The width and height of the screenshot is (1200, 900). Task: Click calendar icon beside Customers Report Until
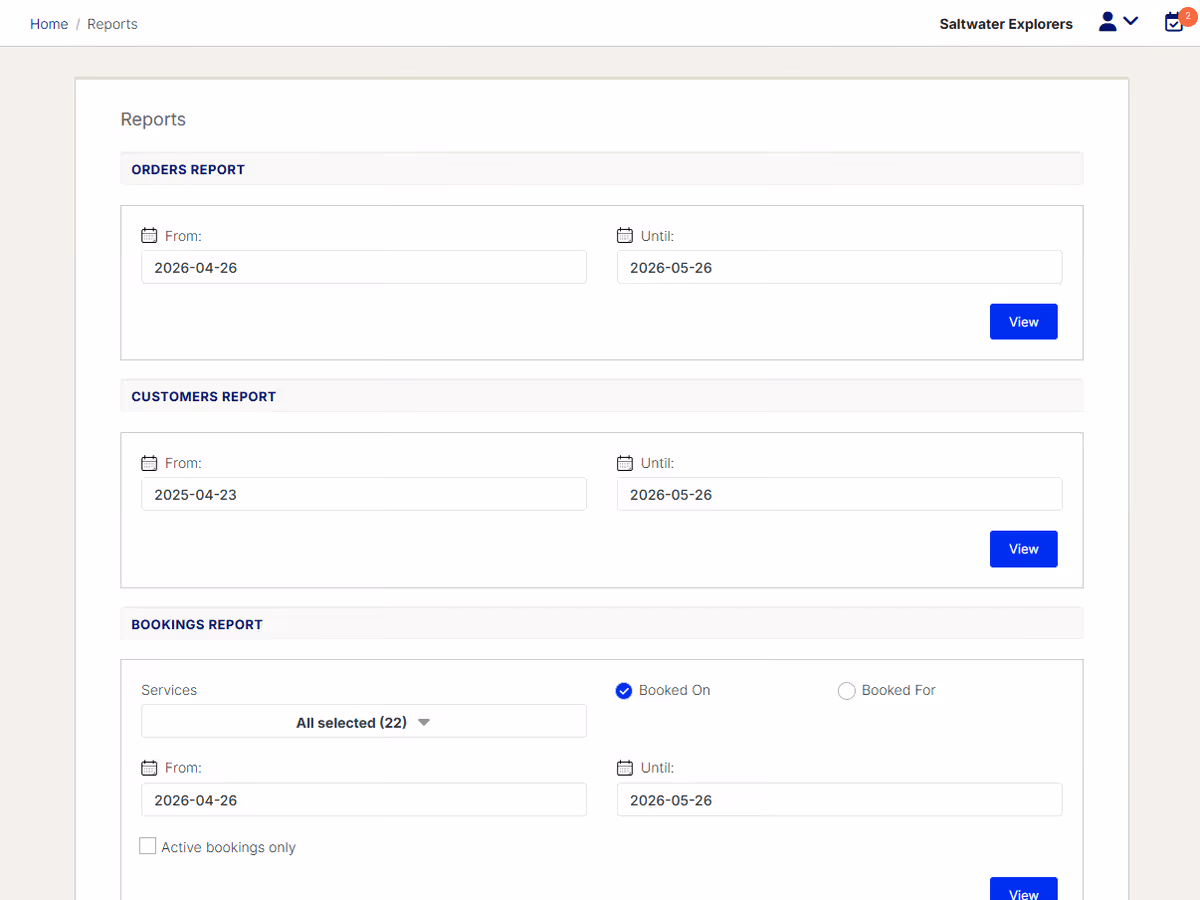click(x=625, y=463)
